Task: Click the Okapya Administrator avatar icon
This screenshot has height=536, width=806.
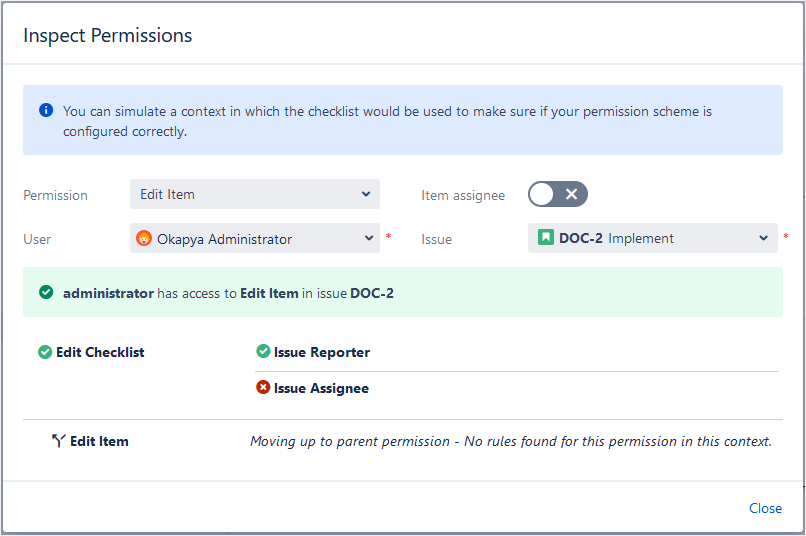Action: (144, 239)
